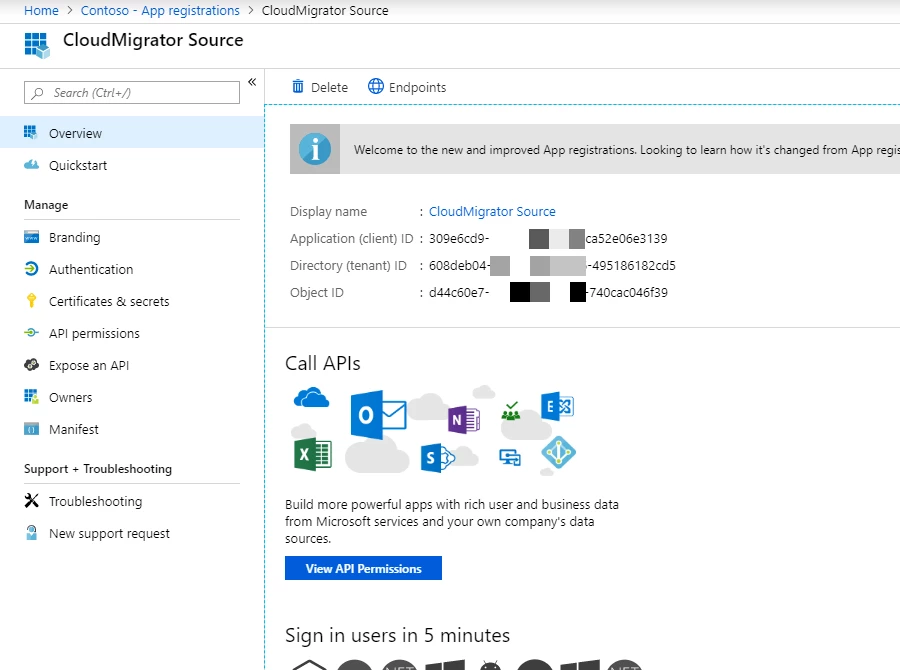900x670 pixels.
Task: Click the CloudMigrator Source display name link
Action: click(492, 211)
